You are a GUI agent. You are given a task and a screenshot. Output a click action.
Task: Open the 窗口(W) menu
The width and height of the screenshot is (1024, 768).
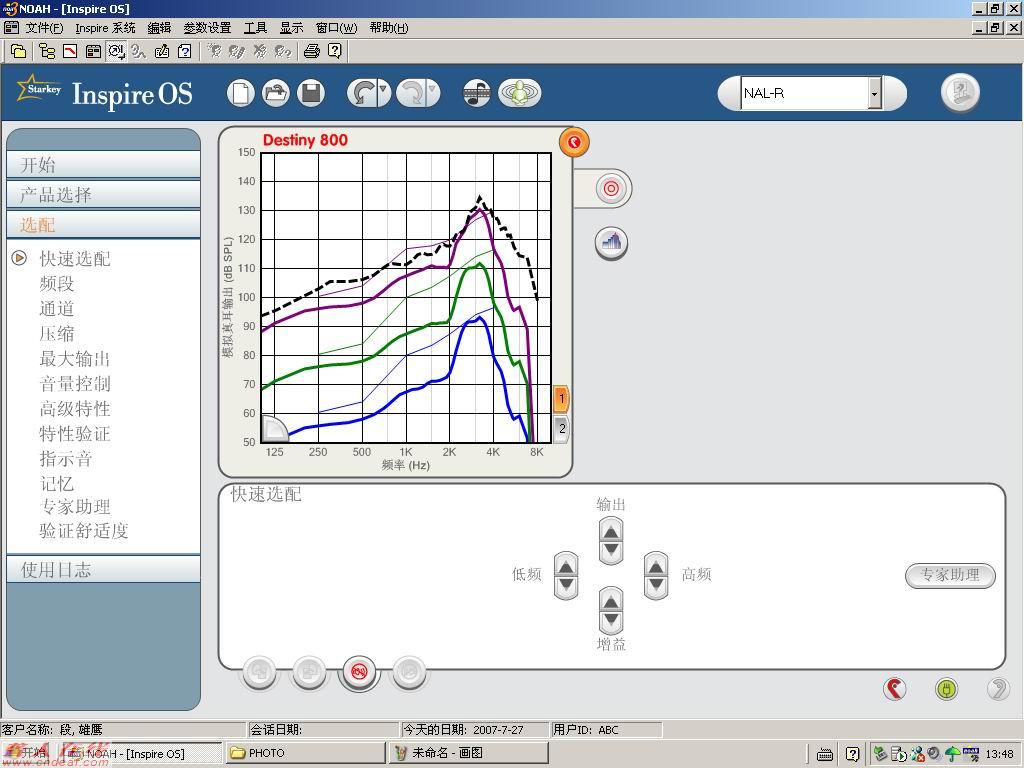(336, 28)
